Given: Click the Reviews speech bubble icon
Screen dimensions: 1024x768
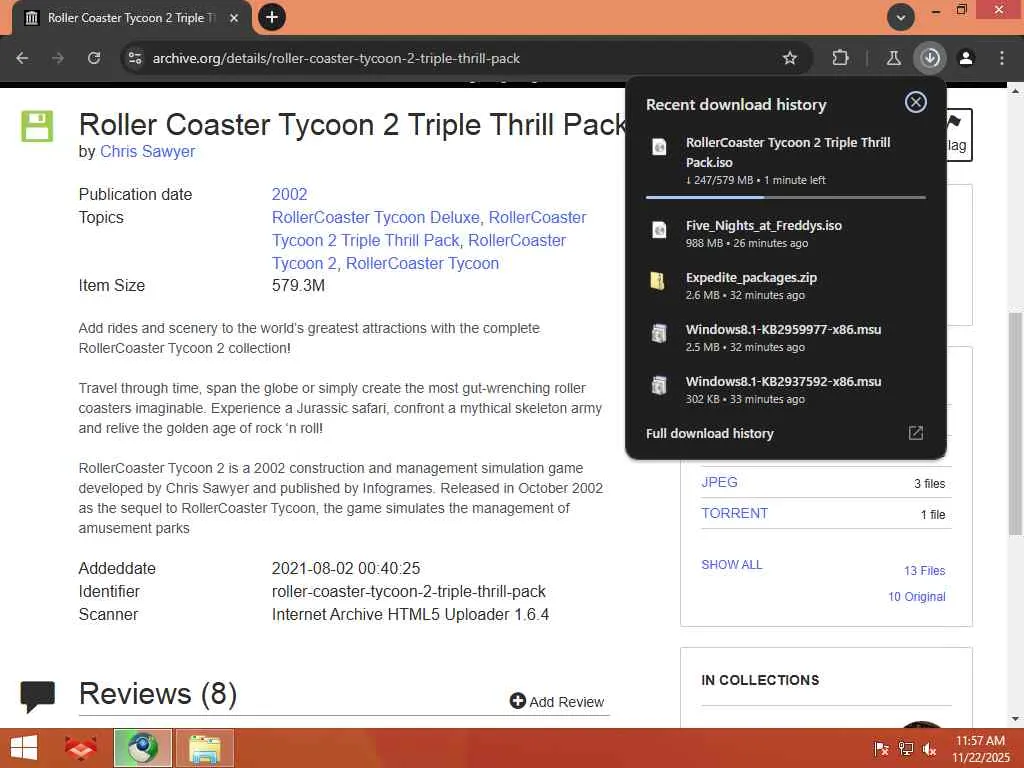Looking at the screenshot, I should [x=38, y=696].
